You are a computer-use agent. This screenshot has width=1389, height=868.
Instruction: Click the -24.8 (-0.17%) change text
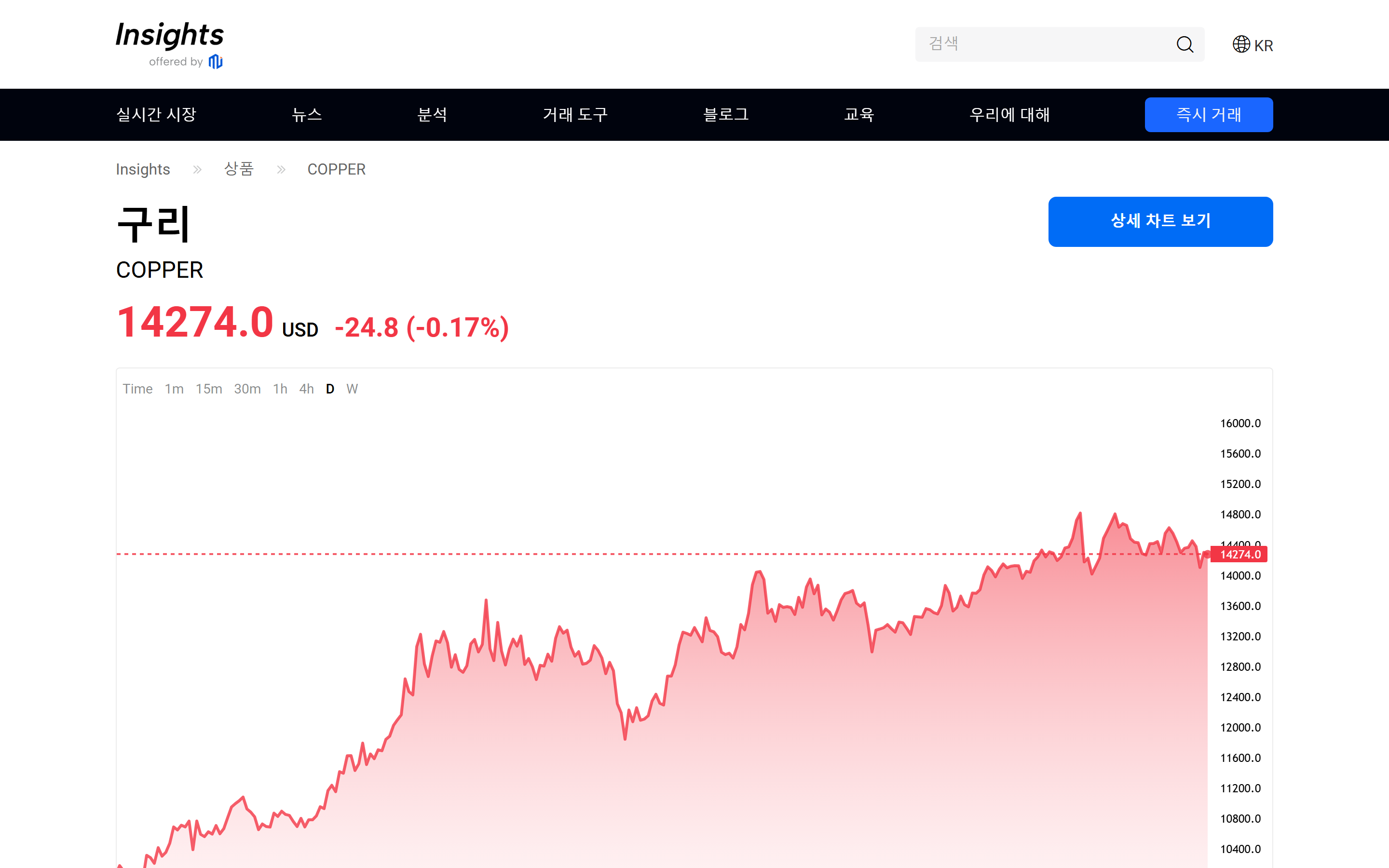422,328
